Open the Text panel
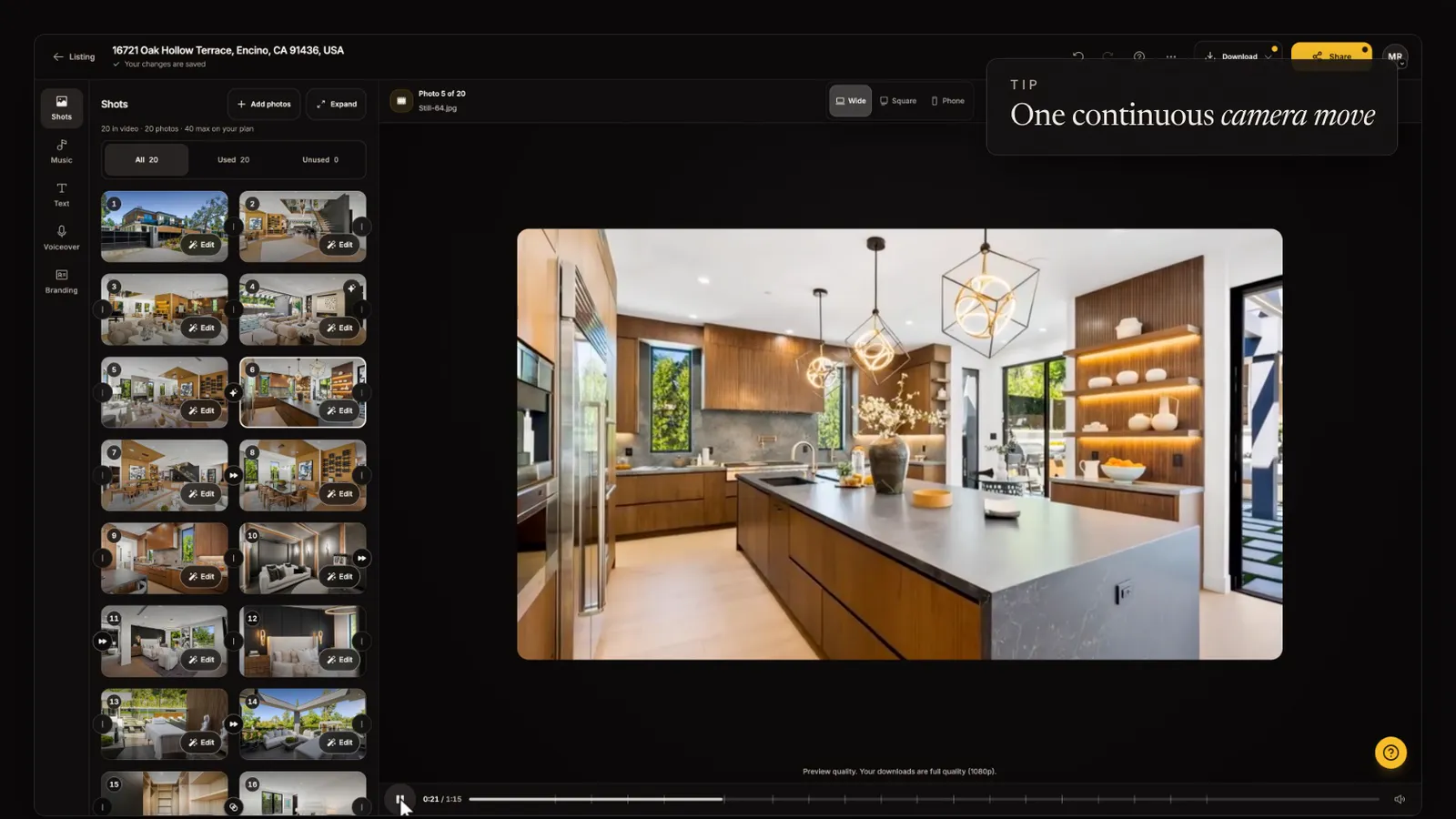The height and width of the screenshot is (819, 1456). click(x=61, y=195)
